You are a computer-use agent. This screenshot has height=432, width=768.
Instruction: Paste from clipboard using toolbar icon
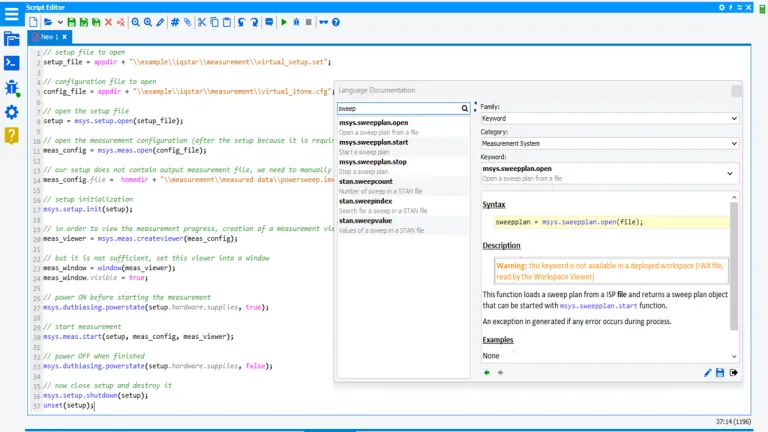tap(227, 22)
